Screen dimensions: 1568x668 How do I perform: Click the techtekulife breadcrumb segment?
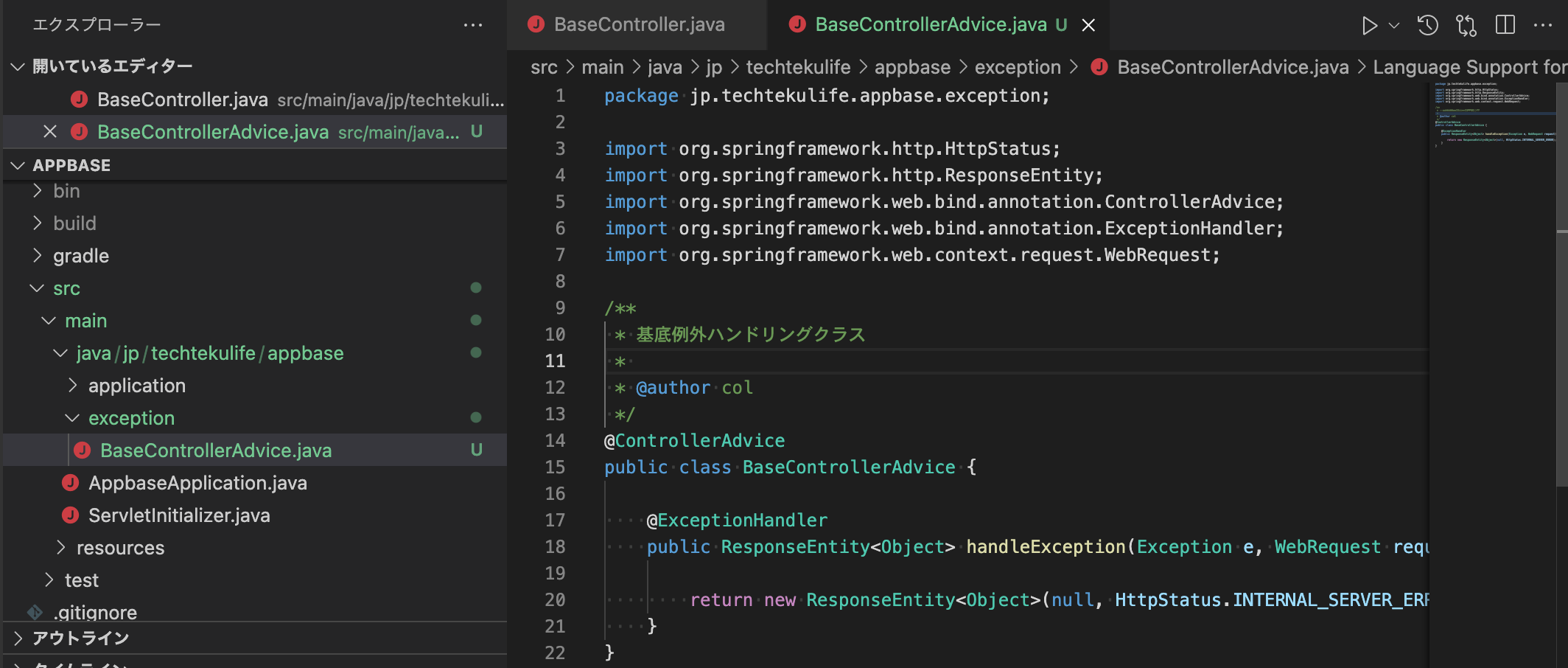pyautogui.click(x=798, y=67)
